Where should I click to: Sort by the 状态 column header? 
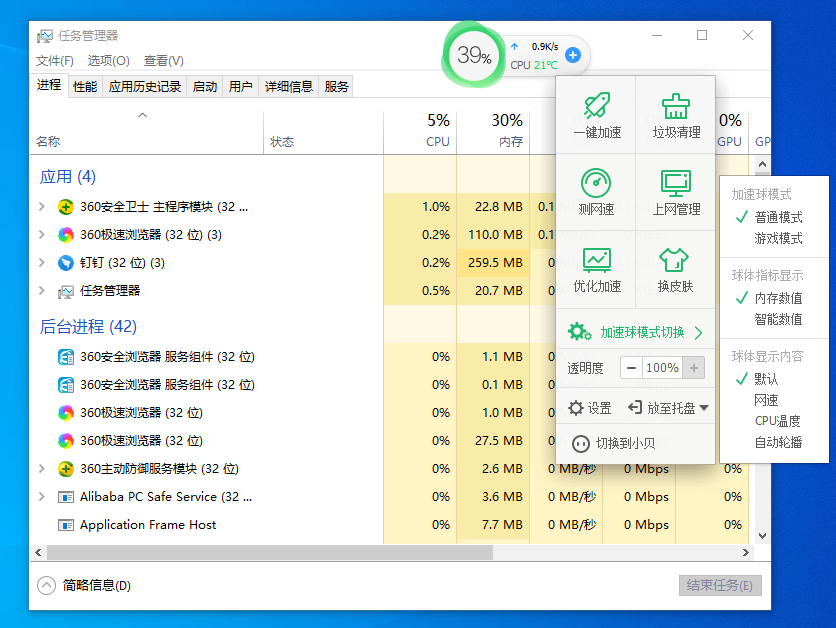(324, 131)
